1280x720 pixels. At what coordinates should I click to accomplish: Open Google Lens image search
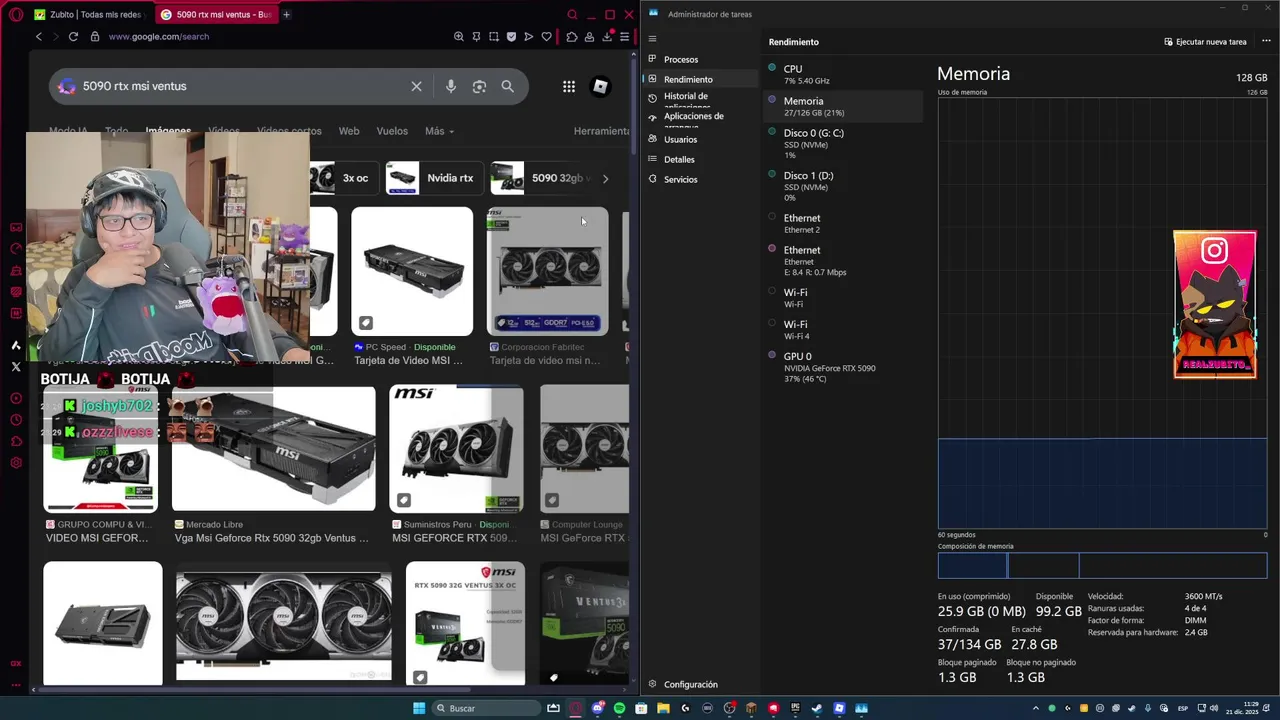pyautogui.click(x=479, y=86)
